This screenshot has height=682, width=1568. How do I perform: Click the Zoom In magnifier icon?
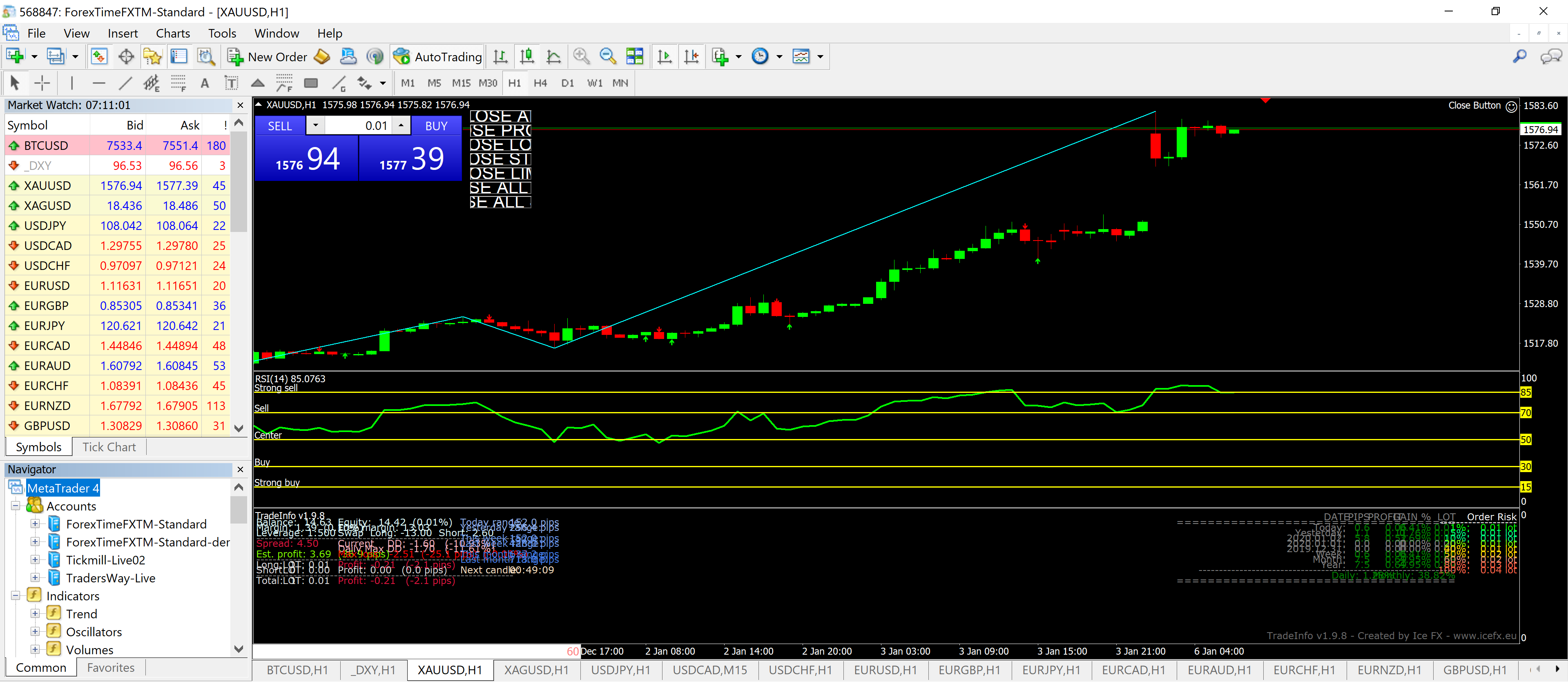click(x=581, y=57)
